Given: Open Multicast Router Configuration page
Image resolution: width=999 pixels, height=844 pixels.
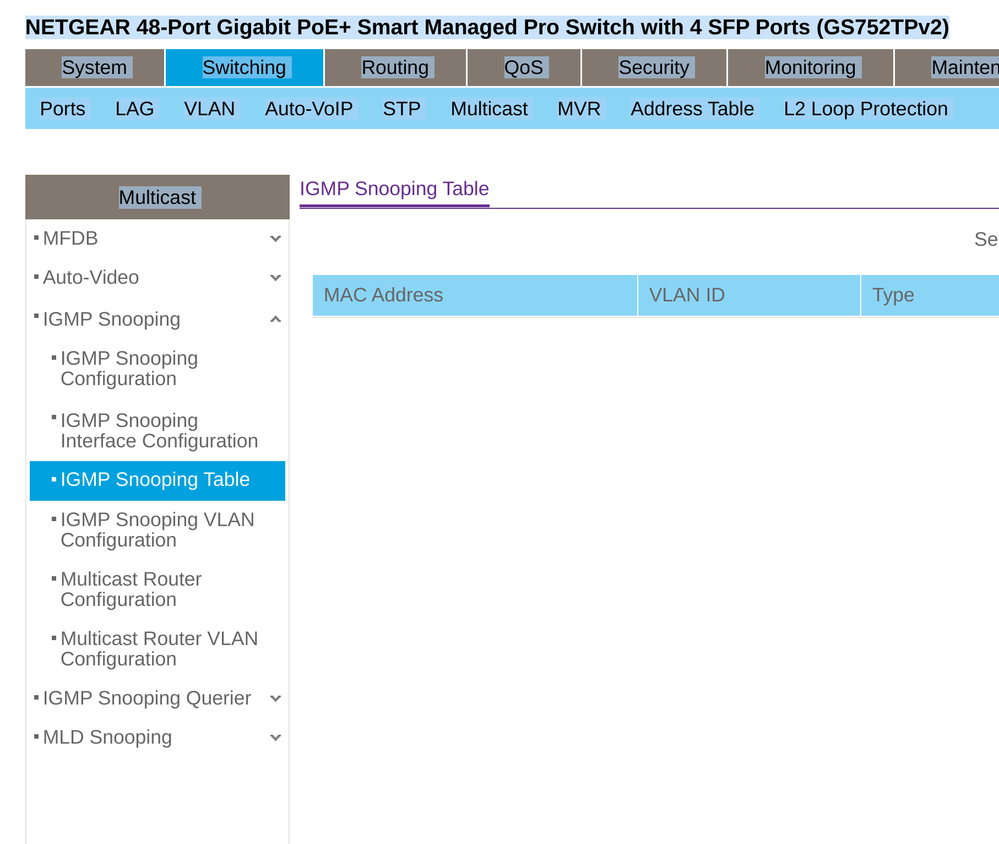Looking at the screenshot, I should pyautogui.click(x=131, y=589).
